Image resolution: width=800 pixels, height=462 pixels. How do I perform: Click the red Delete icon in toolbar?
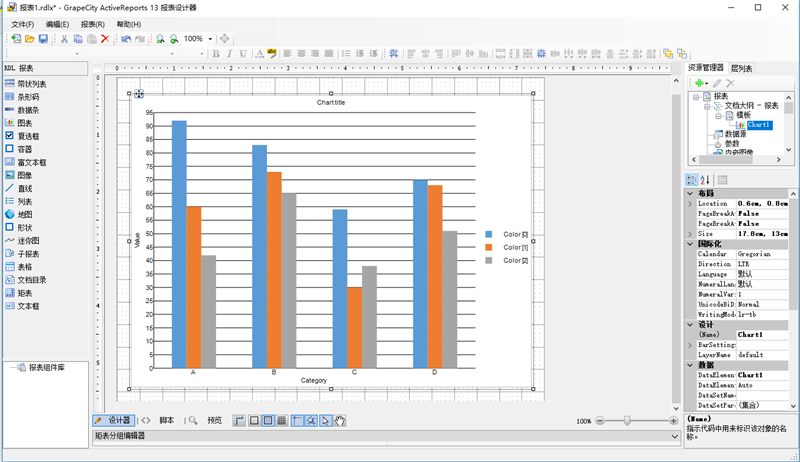105,39
